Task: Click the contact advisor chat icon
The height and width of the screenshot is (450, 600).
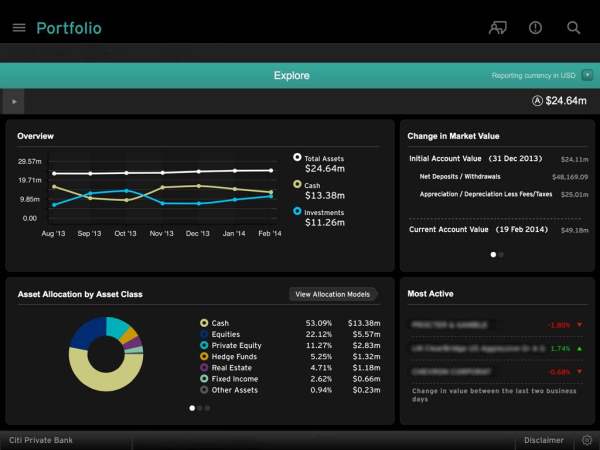Action: coord(498,28)
